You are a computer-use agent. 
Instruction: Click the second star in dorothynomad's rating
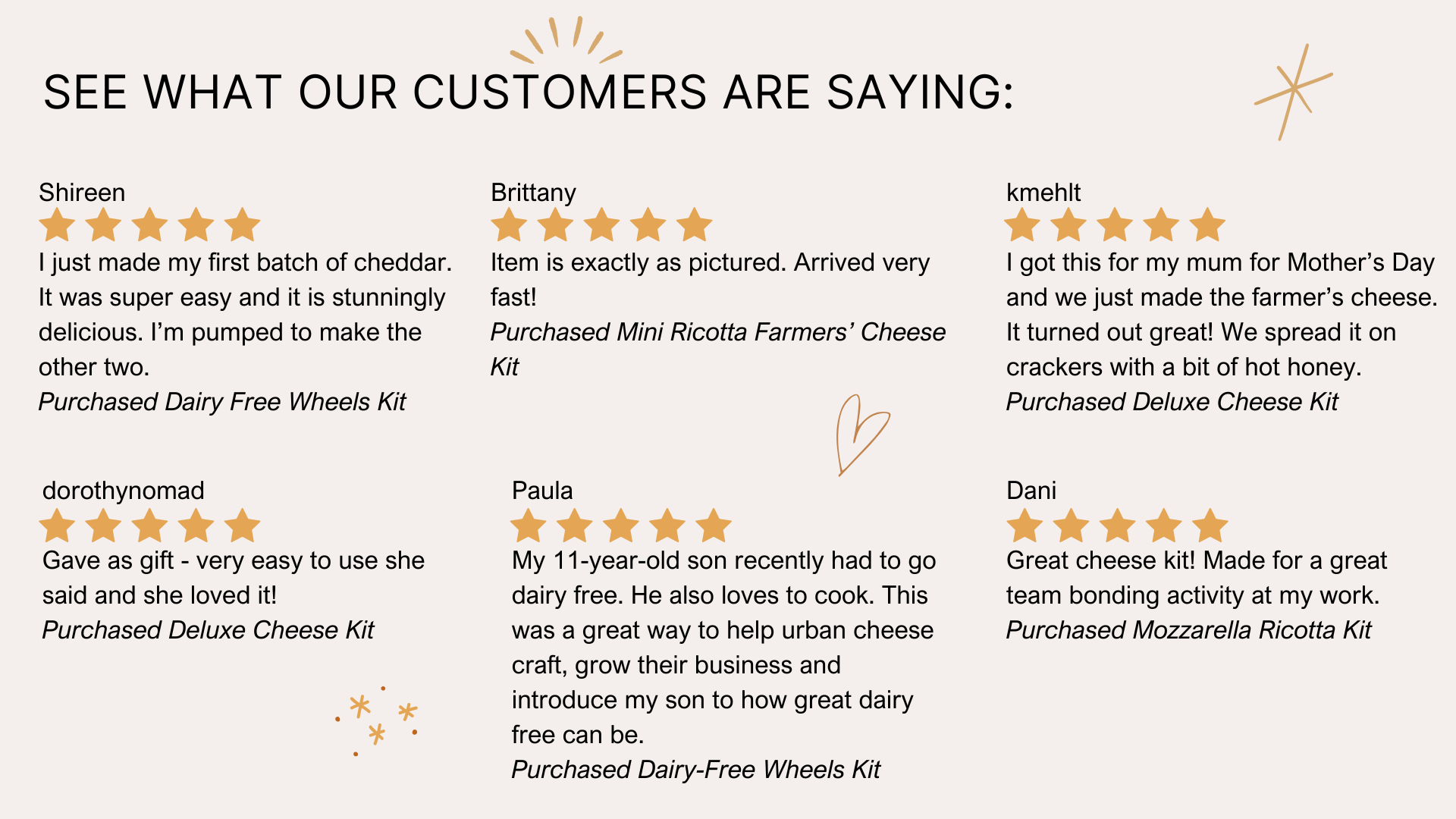point(104,526)
